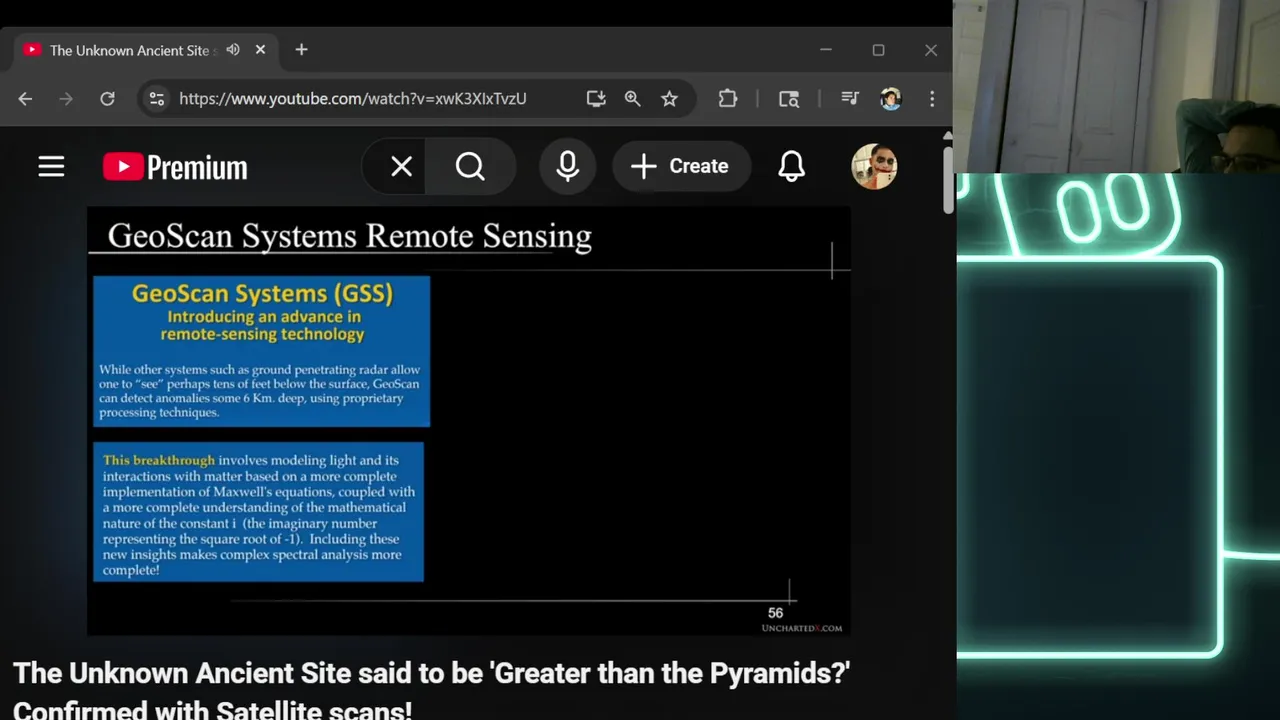Install app icon in address bar
This screenshot has height=720, width=1280.
[596, 99]
